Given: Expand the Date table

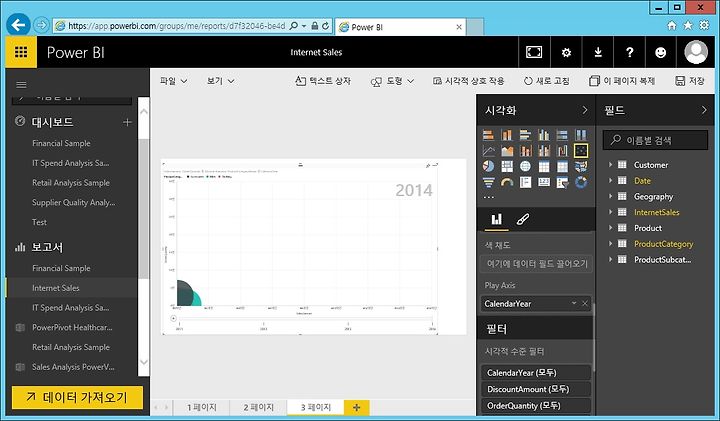Looking at the screenshot, I should click(x=610, y=180).
